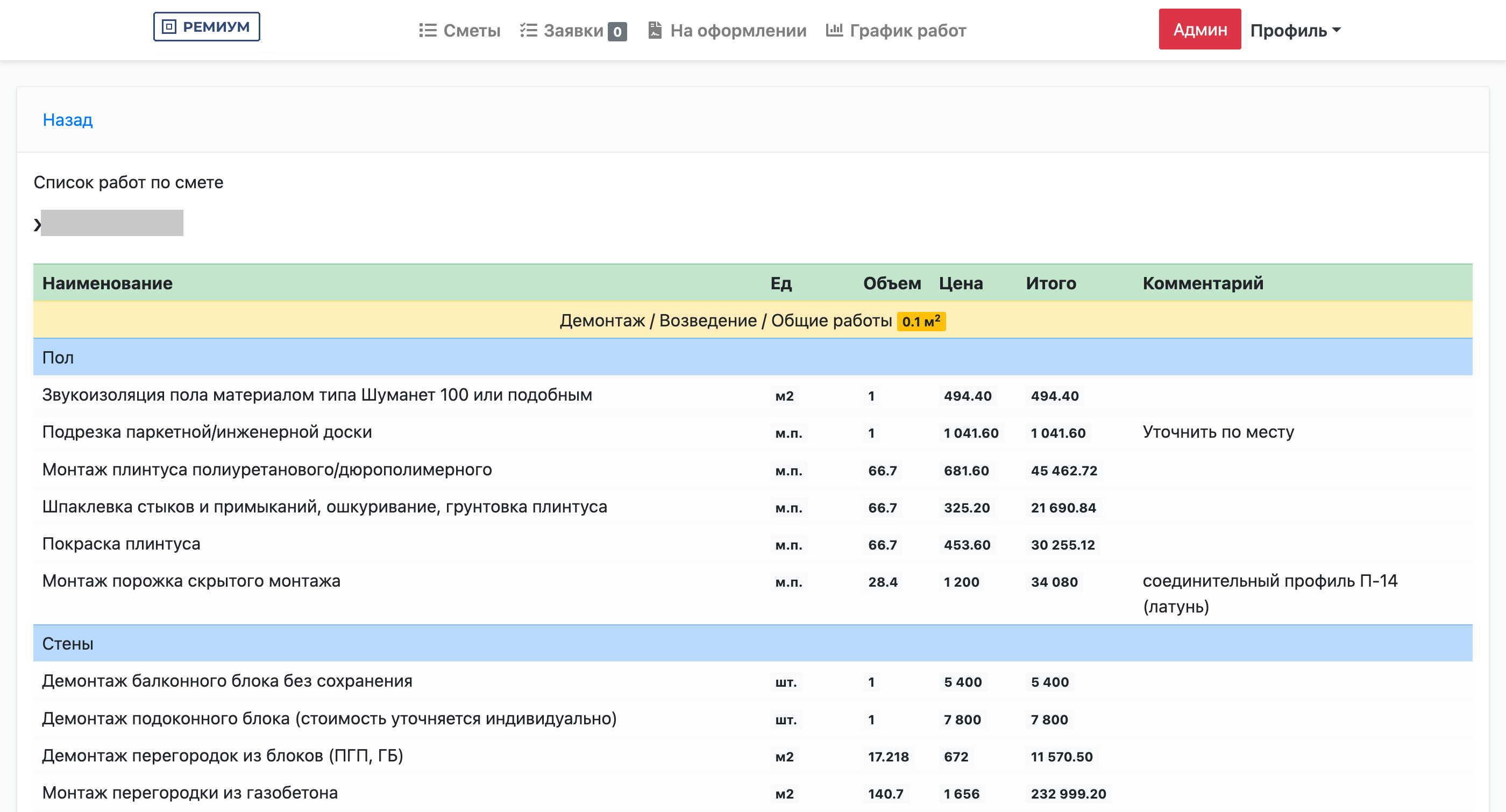Open the Профиль dropdown
1506x812 pixels.
[x=1295, y=31]
